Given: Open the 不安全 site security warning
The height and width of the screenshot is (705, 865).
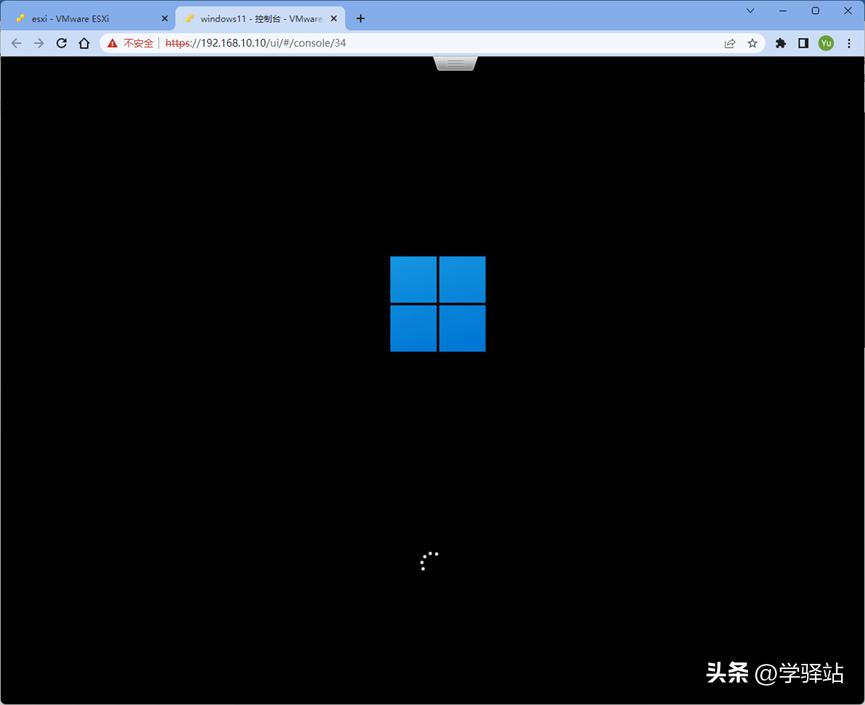Looking at the screenshot, I should click(x=129, y=43).
